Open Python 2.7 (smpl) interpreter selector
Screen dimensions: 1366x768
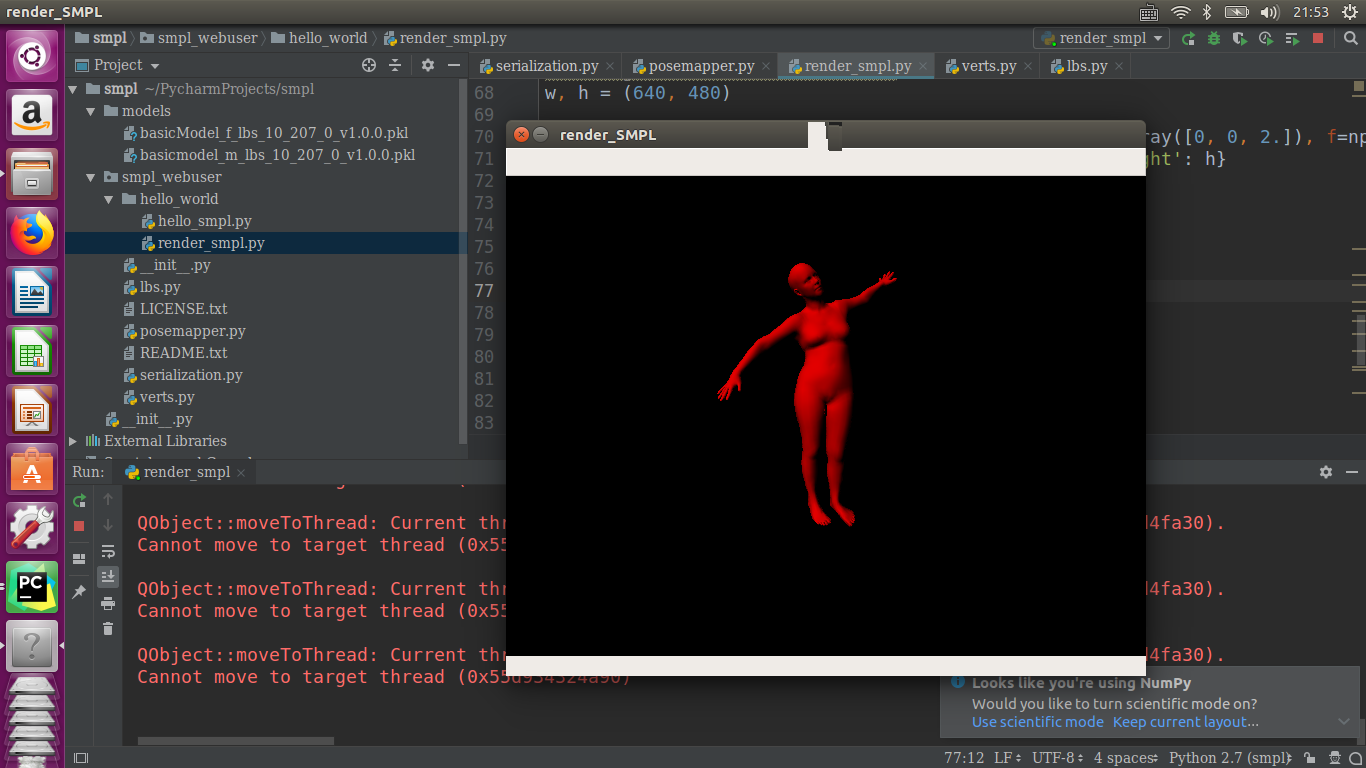[1232, 758]
